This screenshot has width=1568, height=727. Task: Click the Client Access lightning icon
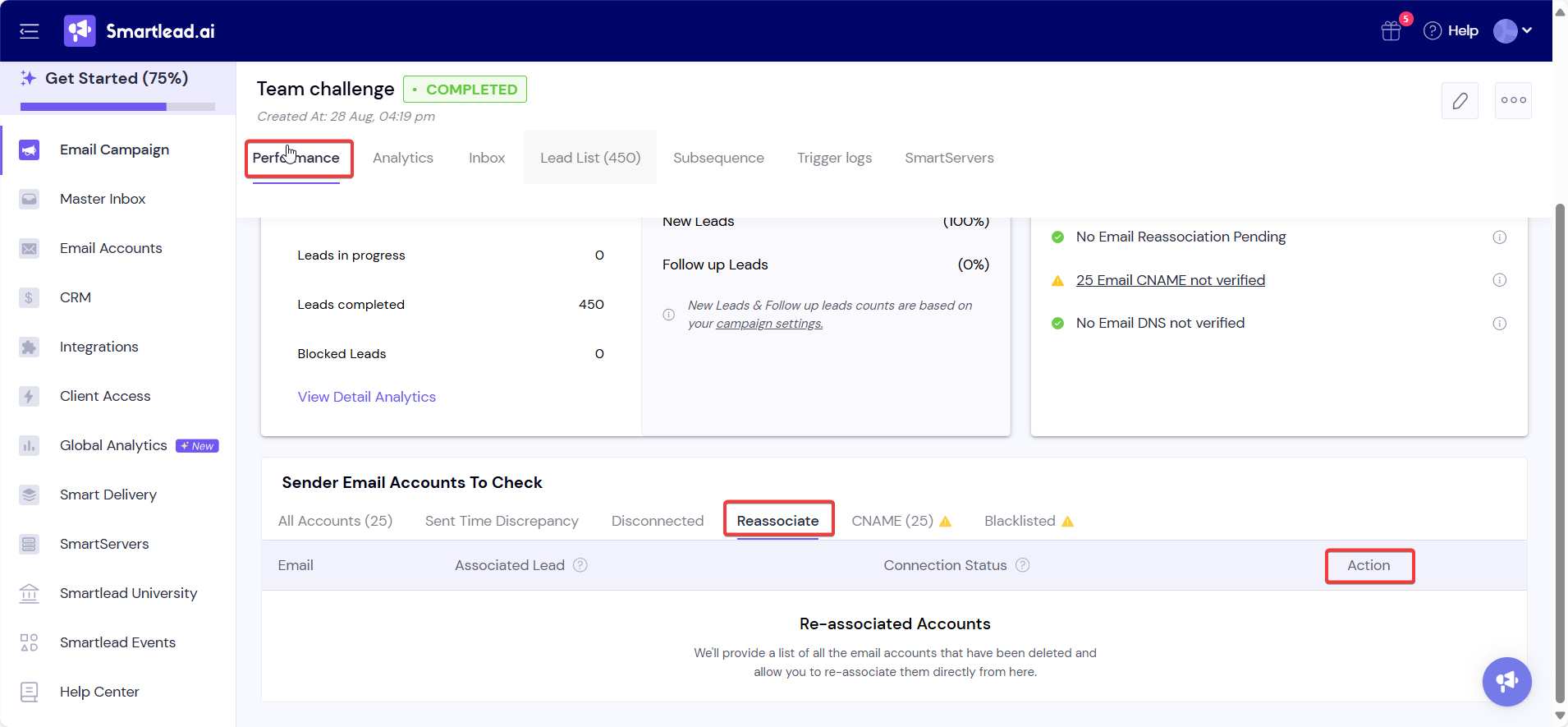30,396
